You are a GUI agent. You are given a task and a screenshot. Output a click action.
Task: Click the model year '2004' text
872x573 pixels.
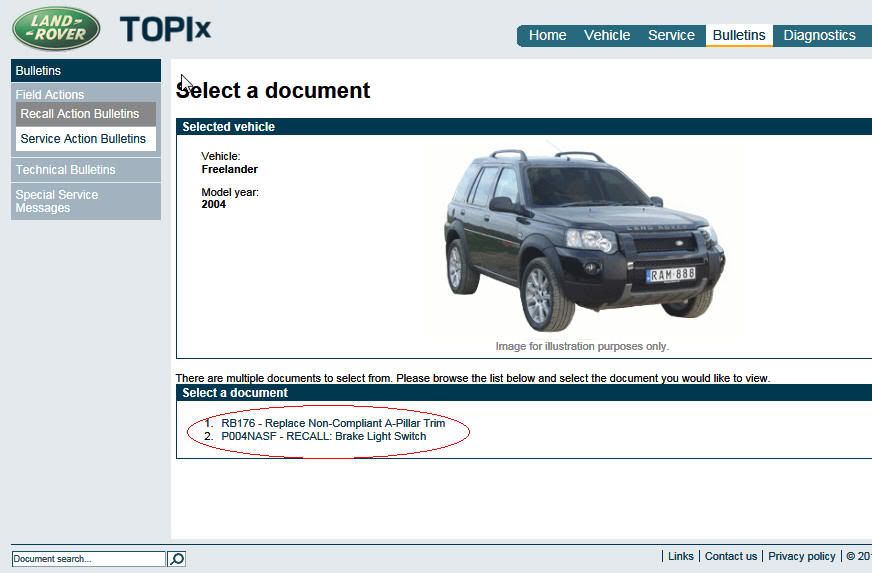pos(214,204)
